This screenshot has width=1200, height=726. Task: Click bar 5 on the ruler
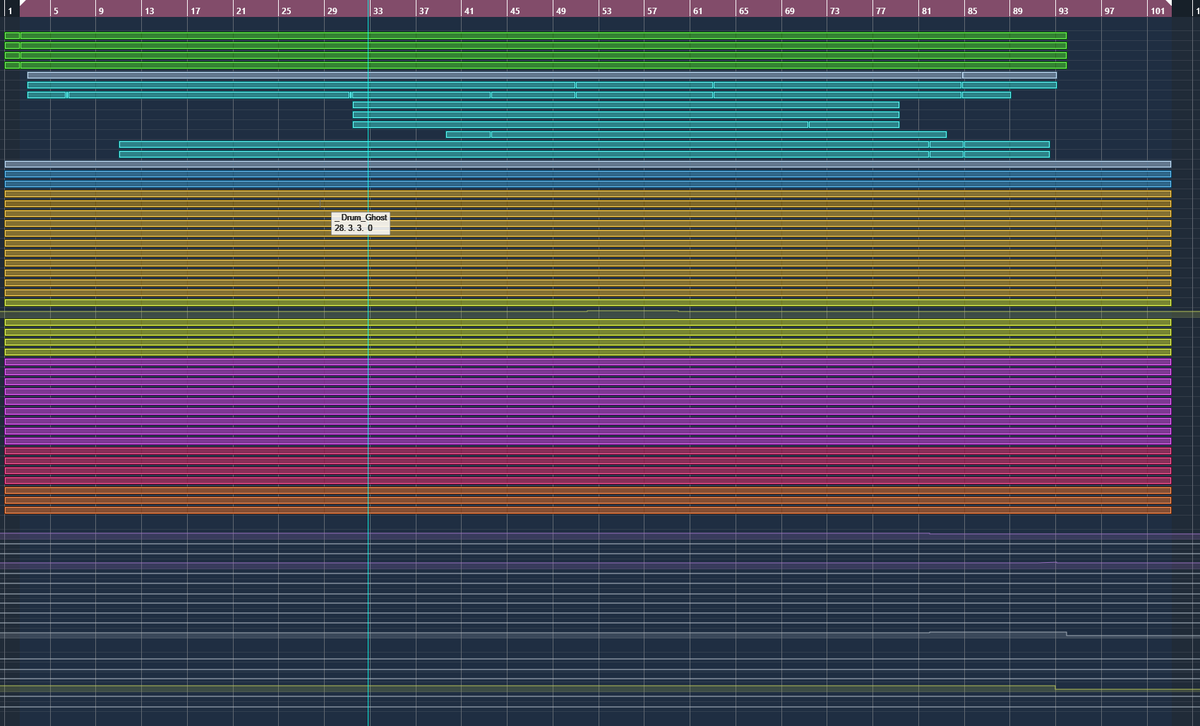coord(56,11)
